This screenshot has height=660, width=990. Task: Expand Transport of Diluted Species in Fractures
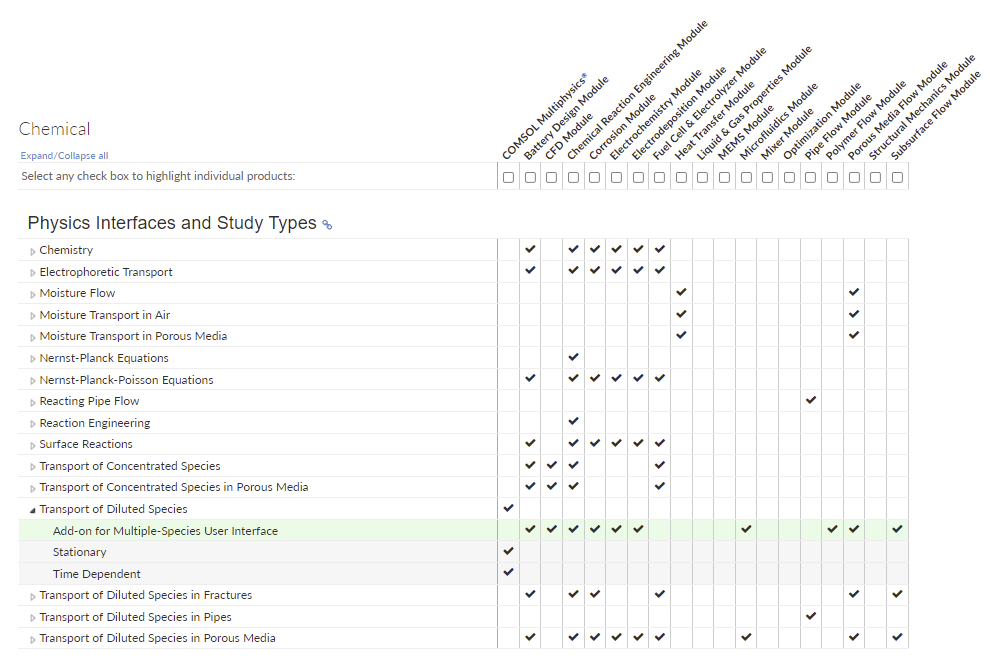(x=33, y=596)
